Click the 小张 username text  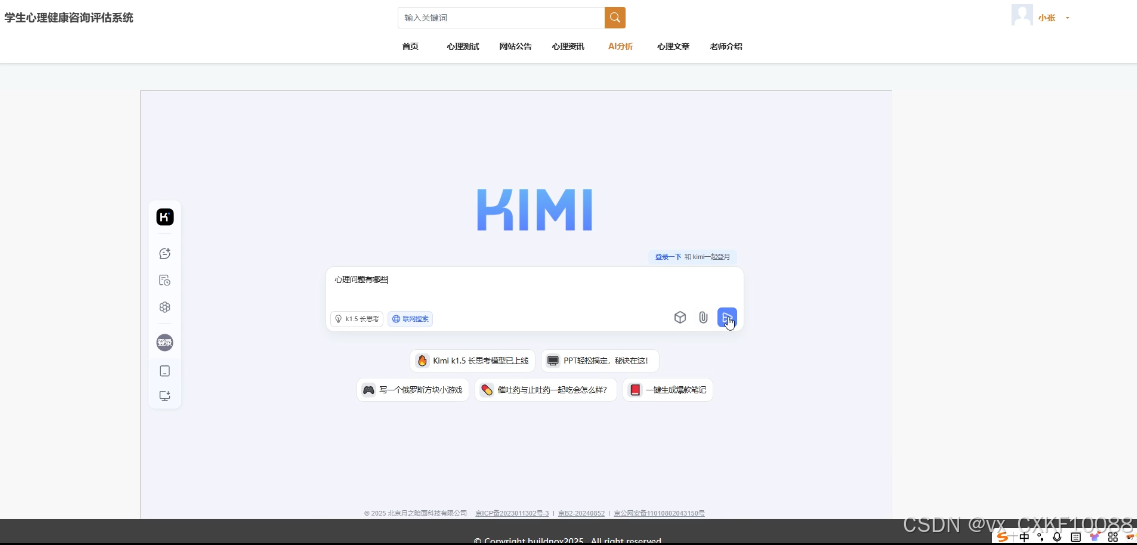(1046, 18)
